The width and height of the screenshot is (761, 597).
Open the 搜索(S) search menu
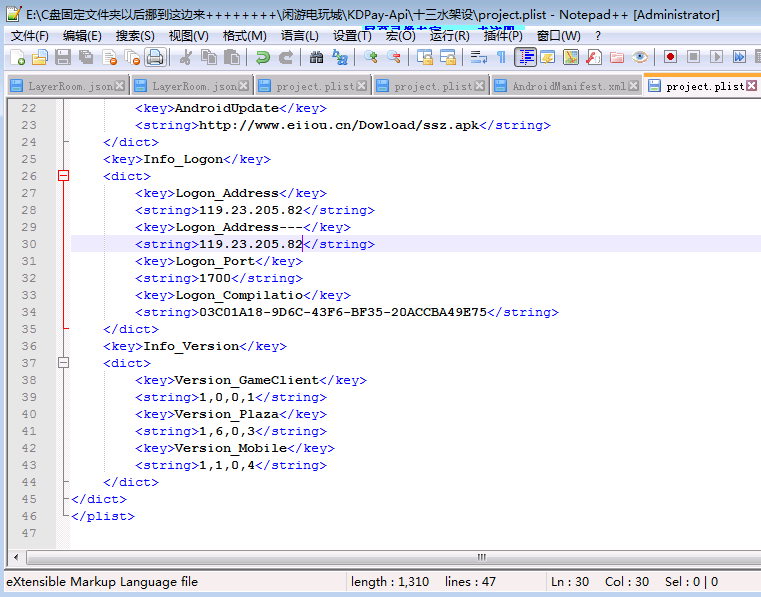coord(135,36)
